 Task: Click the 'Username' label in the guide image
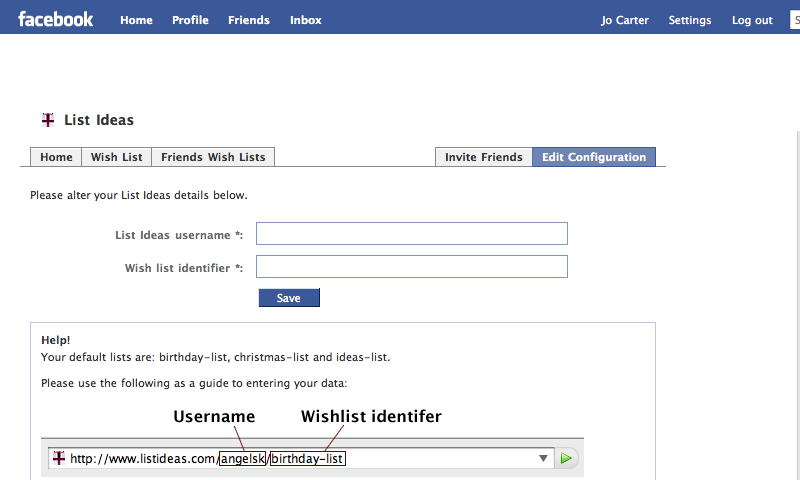coord(214,416)
